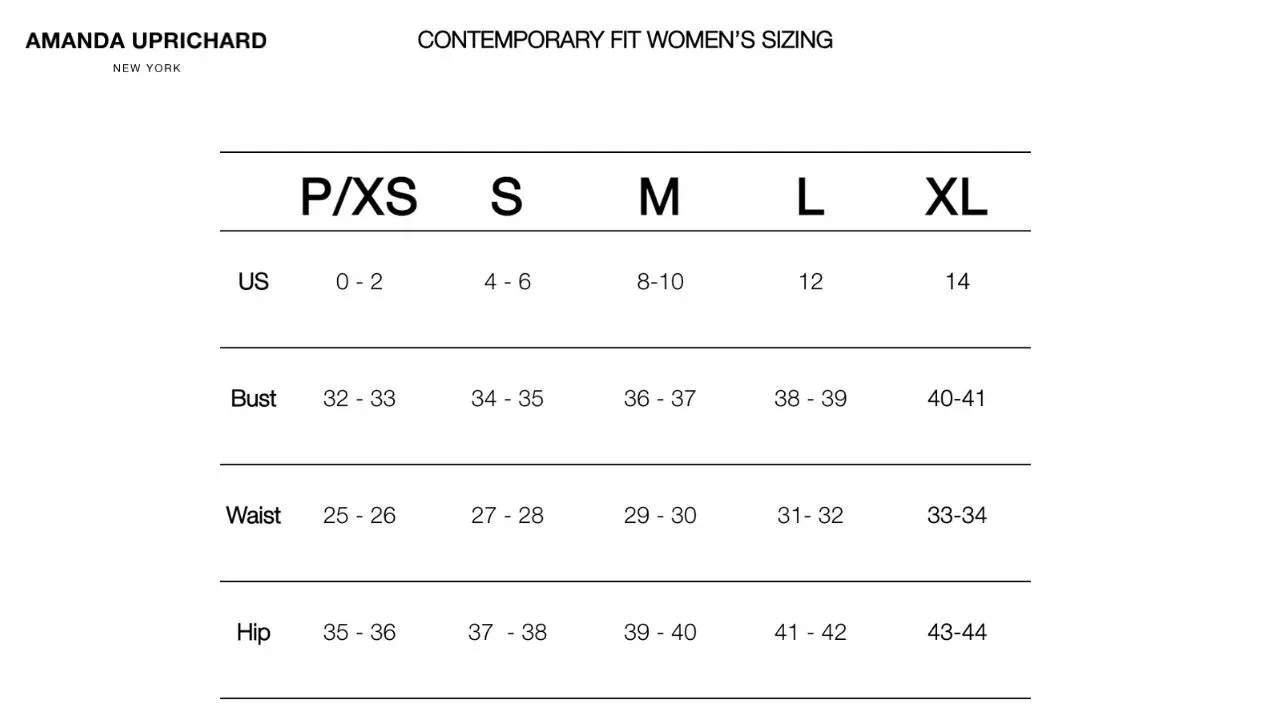The width and height of the screenshot is (1280, 720).
Task: Click the Amanda Uprichard logo
Action: click(x=146, y=41)
